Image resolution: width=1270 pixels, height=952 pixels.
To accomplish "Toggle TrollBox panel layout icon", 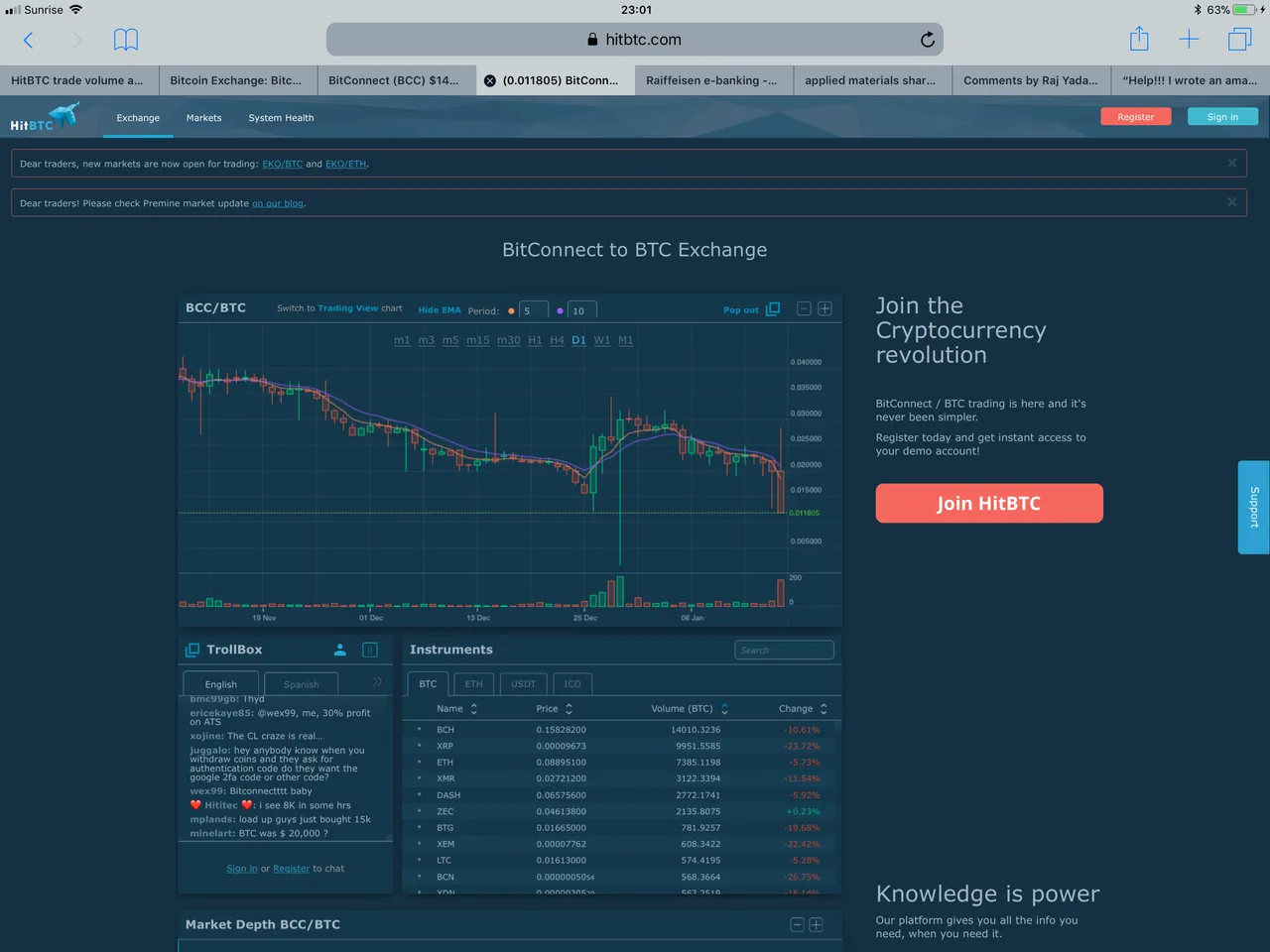I will click(370, 650).
